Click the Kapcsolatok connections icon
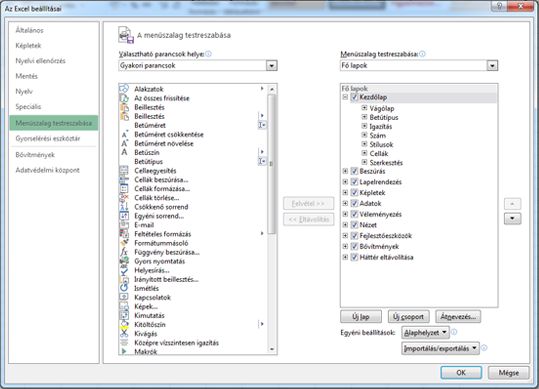The width and height of the screenshot is (539, 389). [124, 297]
